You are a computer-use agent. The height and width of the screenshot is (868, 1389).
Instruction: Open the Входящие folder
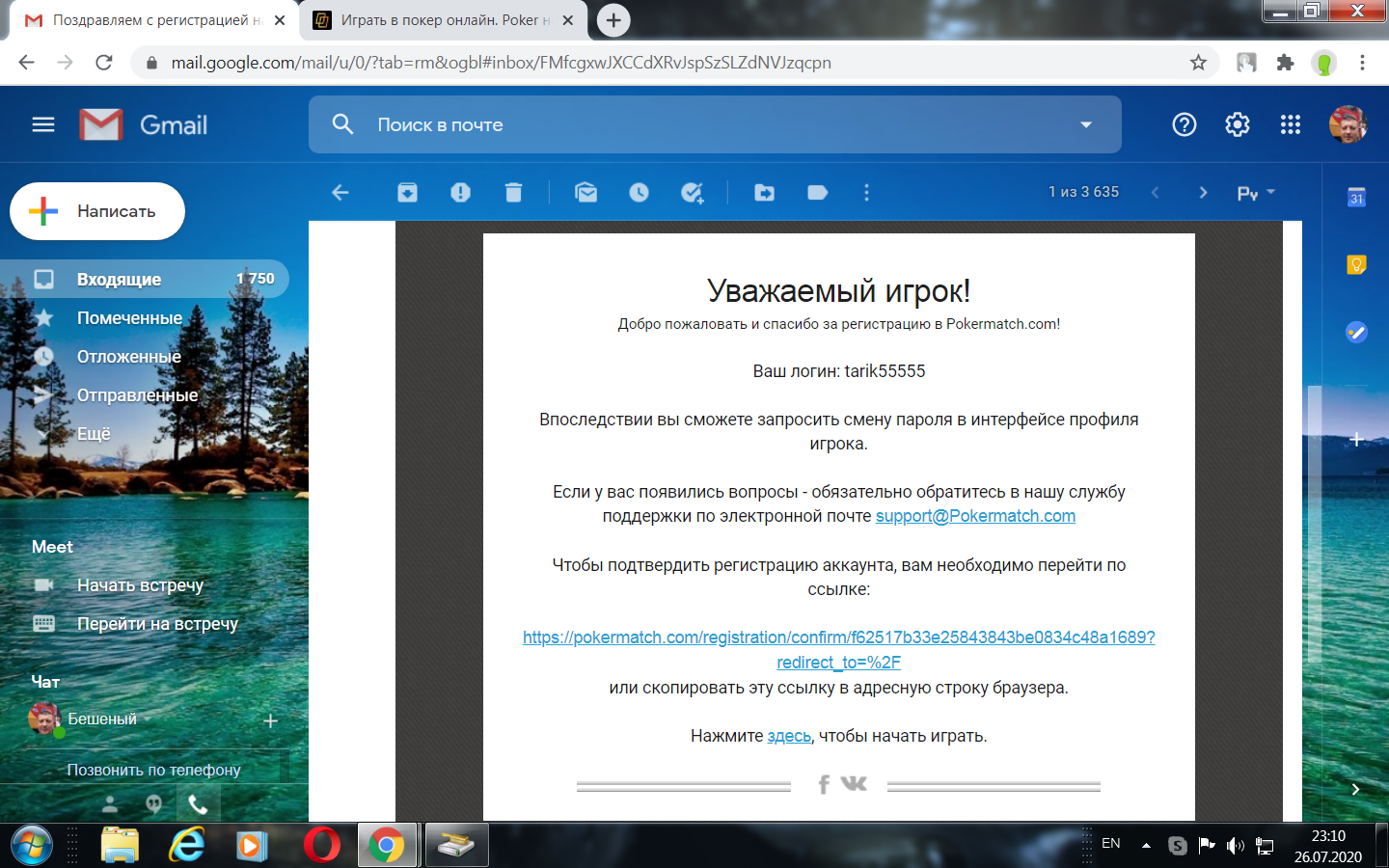point(119,280)
